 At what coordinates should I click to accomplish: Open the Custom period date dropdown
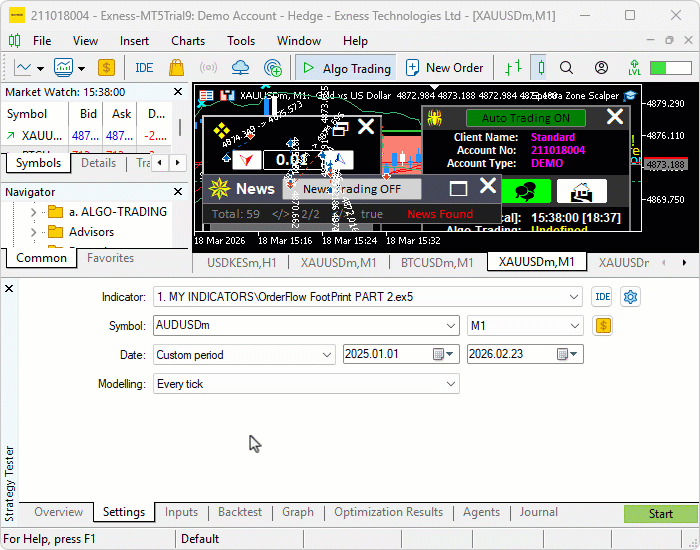click(327, 355)
